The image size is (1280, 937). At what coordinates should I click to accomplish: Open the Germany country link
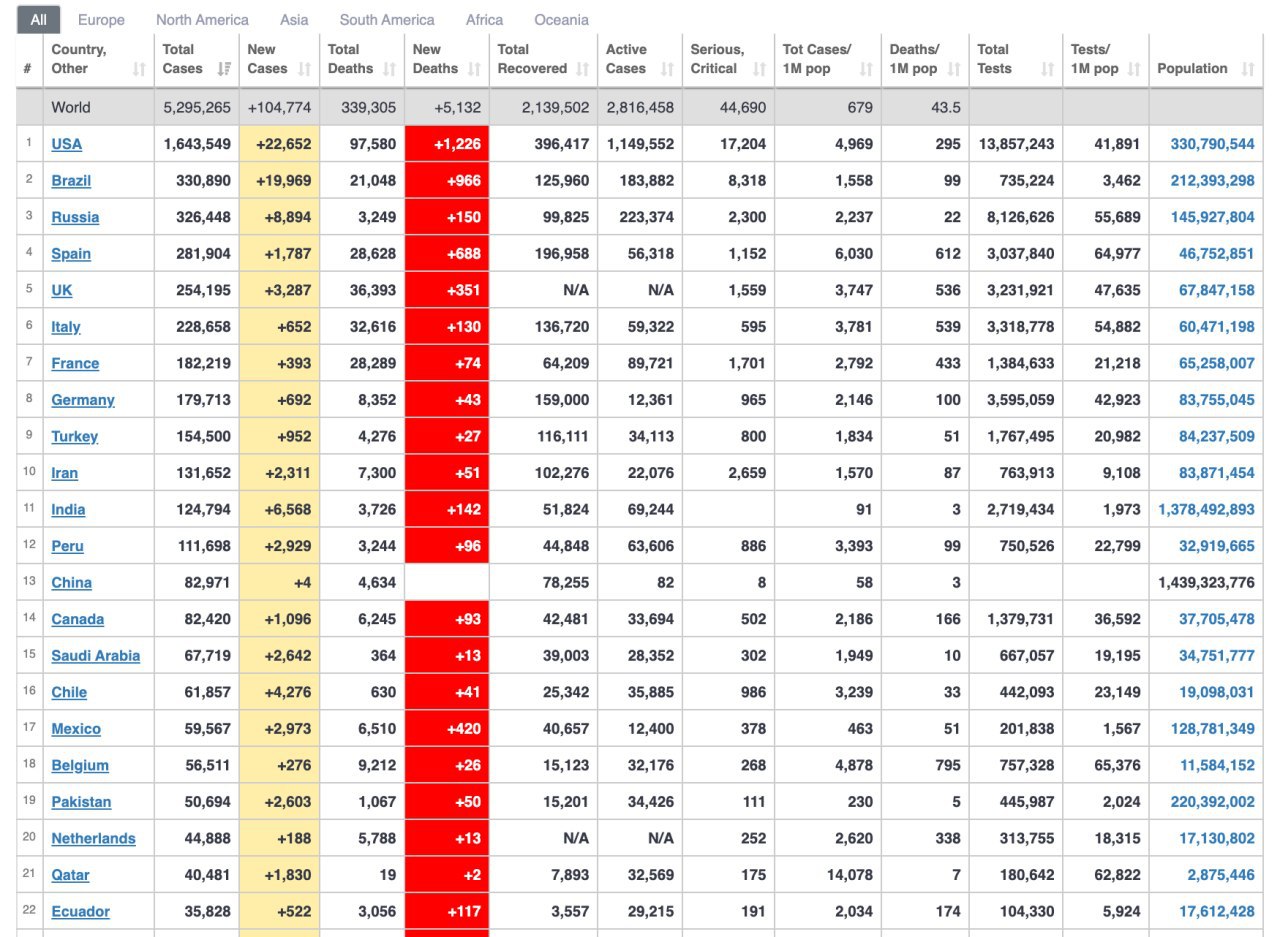(x=83, y=400)
